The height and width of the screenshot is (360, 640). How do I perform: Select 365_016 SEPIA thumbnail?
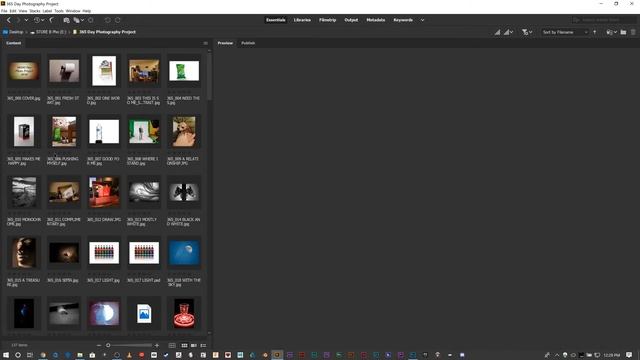click(x=64, y=253)
